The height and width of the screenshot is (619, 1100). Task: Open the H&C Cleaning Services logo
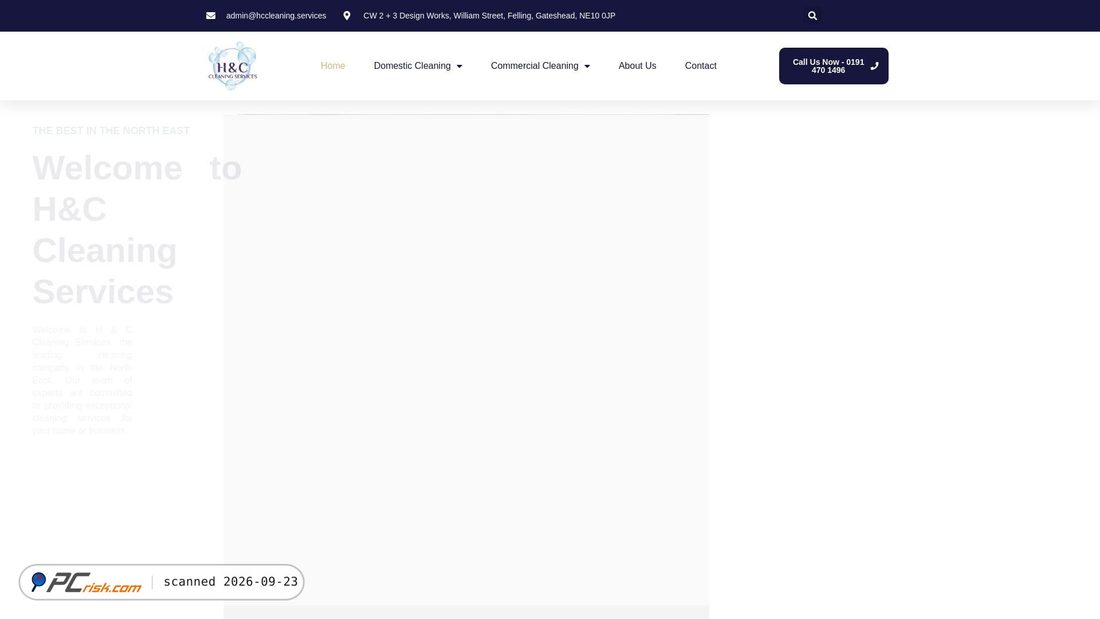(x=232, y=66)
